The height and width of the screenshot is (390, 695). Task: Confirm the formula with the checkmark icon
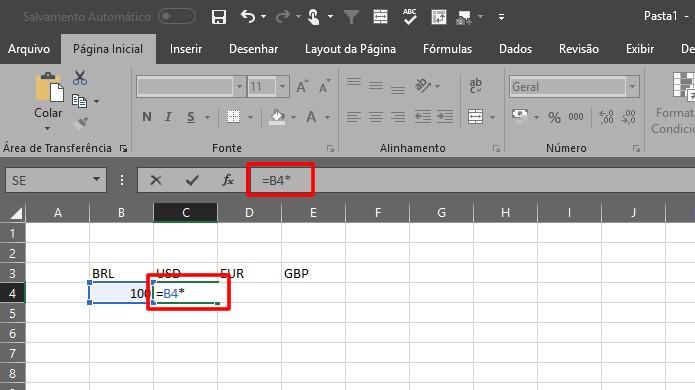tap(192, 180)
